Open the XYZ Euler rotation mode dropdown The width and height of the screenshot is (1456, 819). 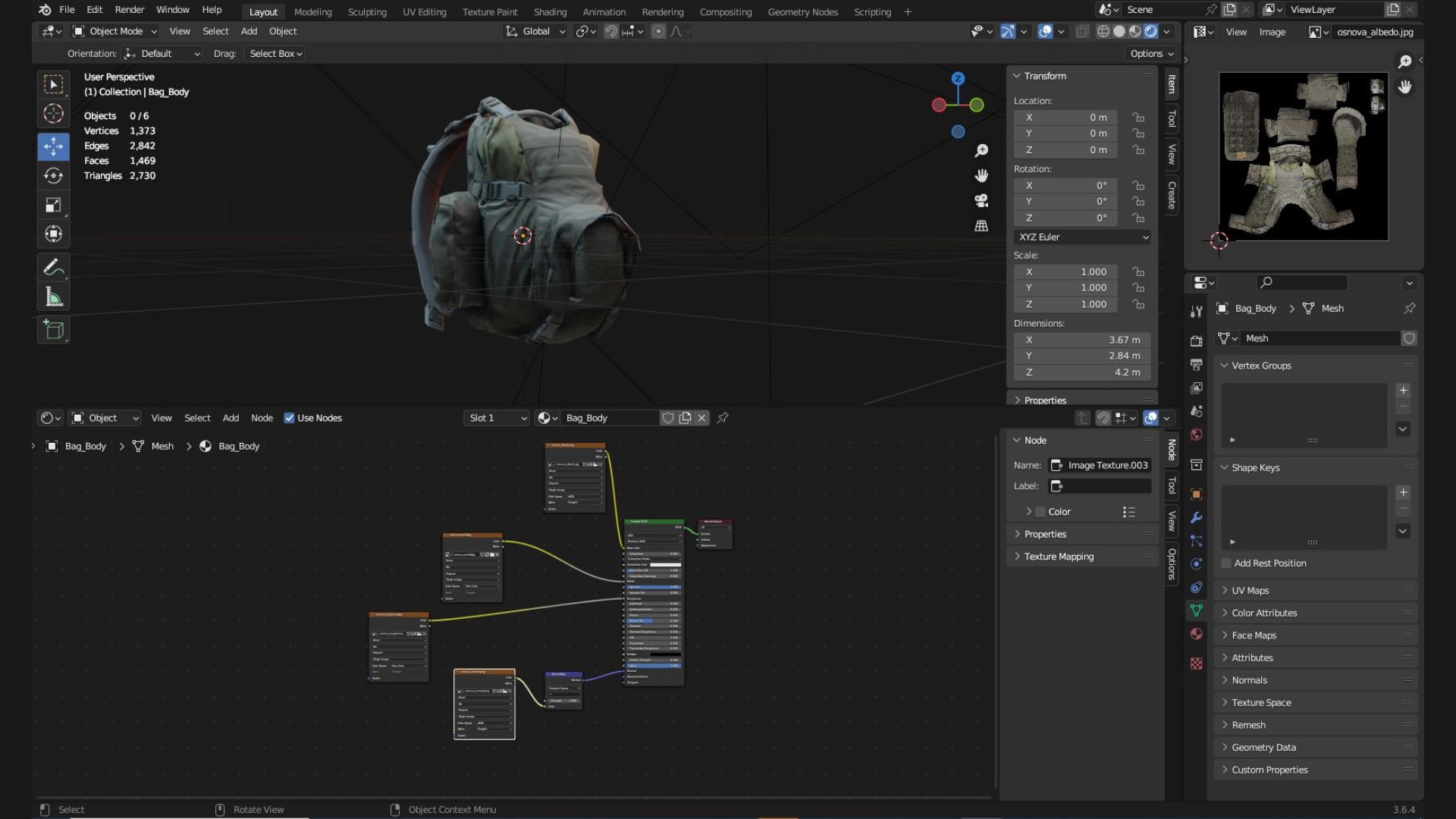[1082, 237]
